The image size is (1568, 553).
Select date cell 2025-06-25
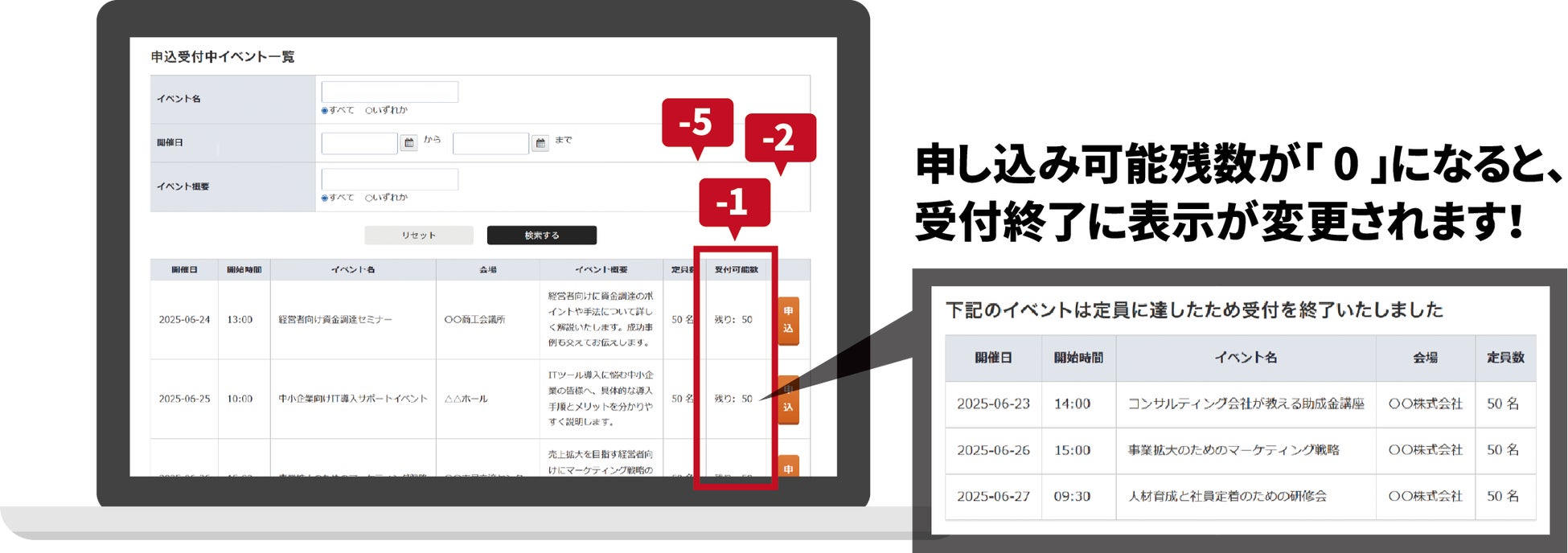click(x=184, y=399)
